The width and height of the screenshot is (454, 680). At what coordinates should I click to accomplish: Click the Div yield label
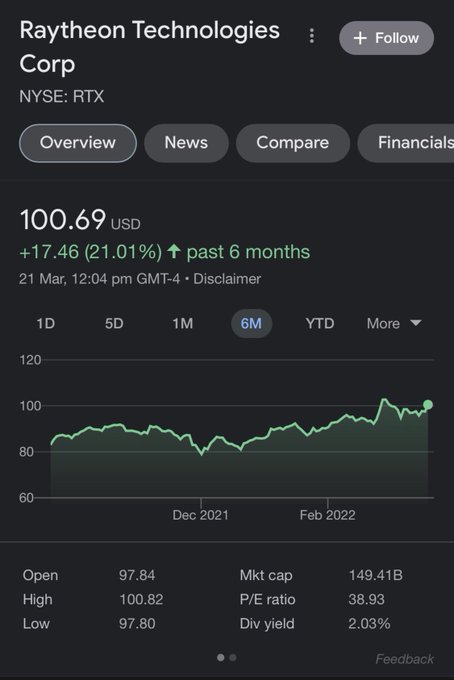tap(267, 624)
